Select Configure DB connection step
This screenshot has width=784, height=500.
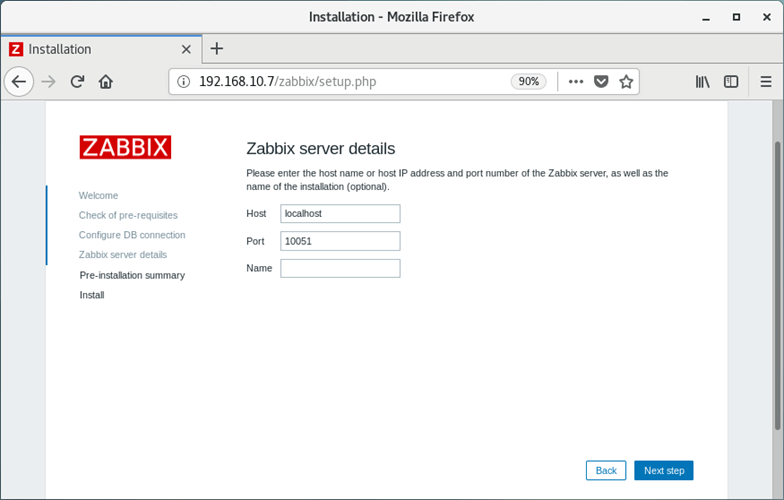(x=132, y=235)
